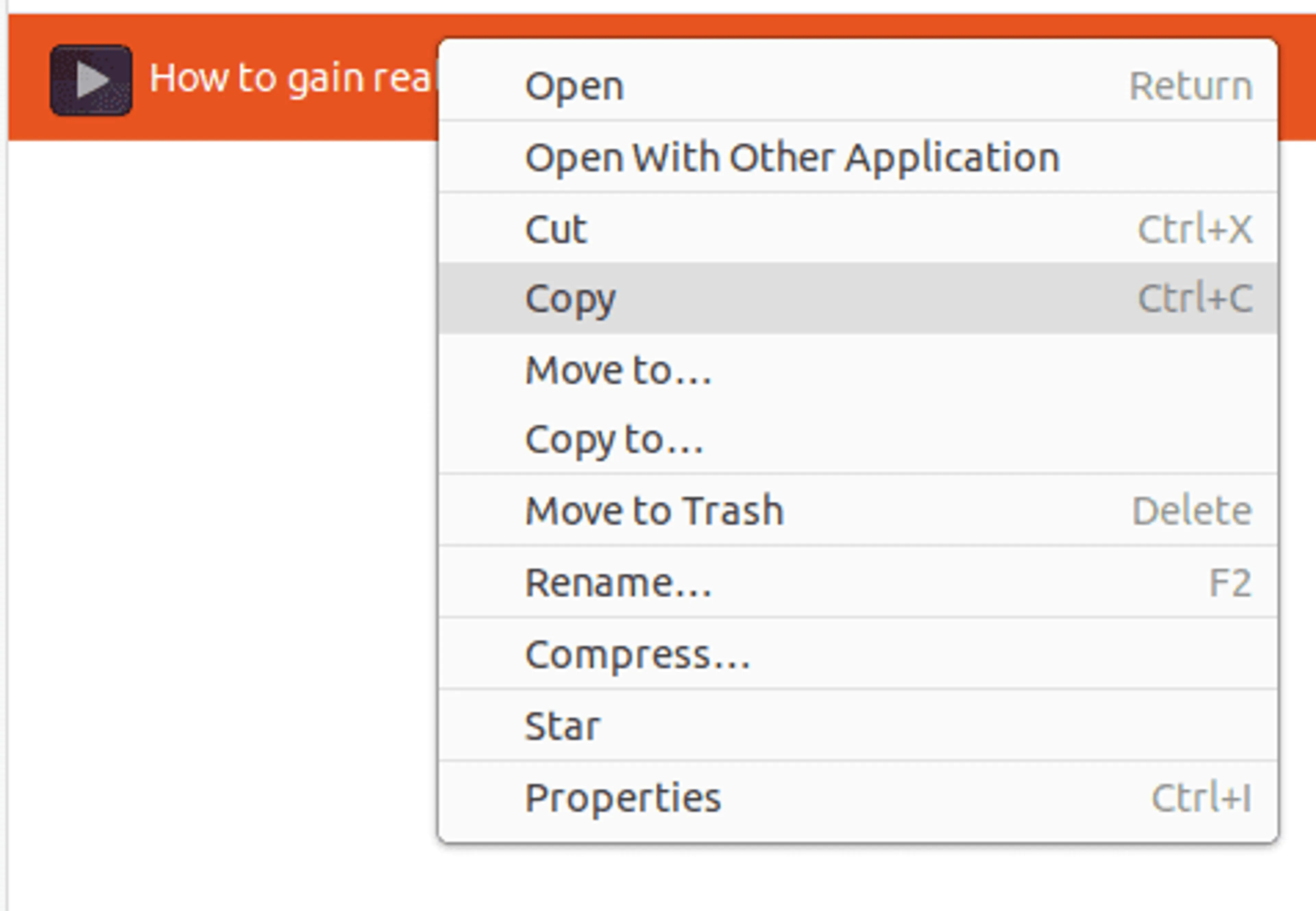
Task: Select Open With Other Application
Action: pos(792,157)
